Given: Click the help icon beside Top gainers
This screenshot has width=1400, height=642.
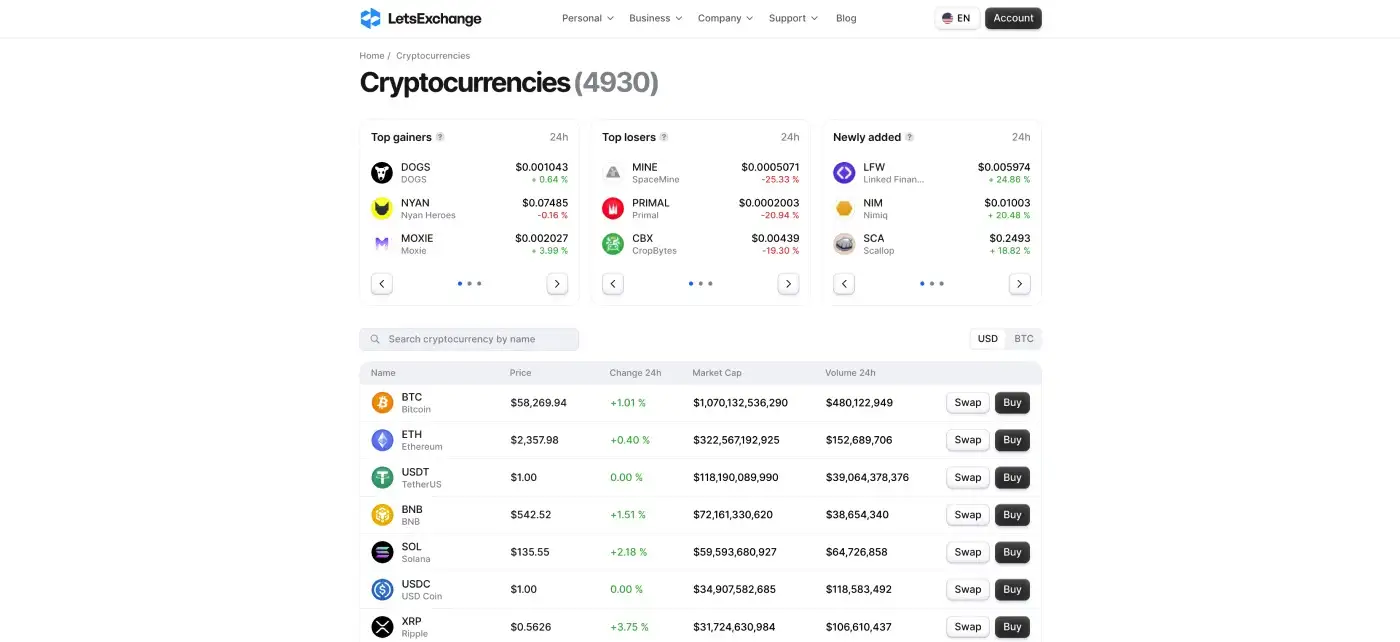Looking at the screenshot, I should click(x=440, y=137).
